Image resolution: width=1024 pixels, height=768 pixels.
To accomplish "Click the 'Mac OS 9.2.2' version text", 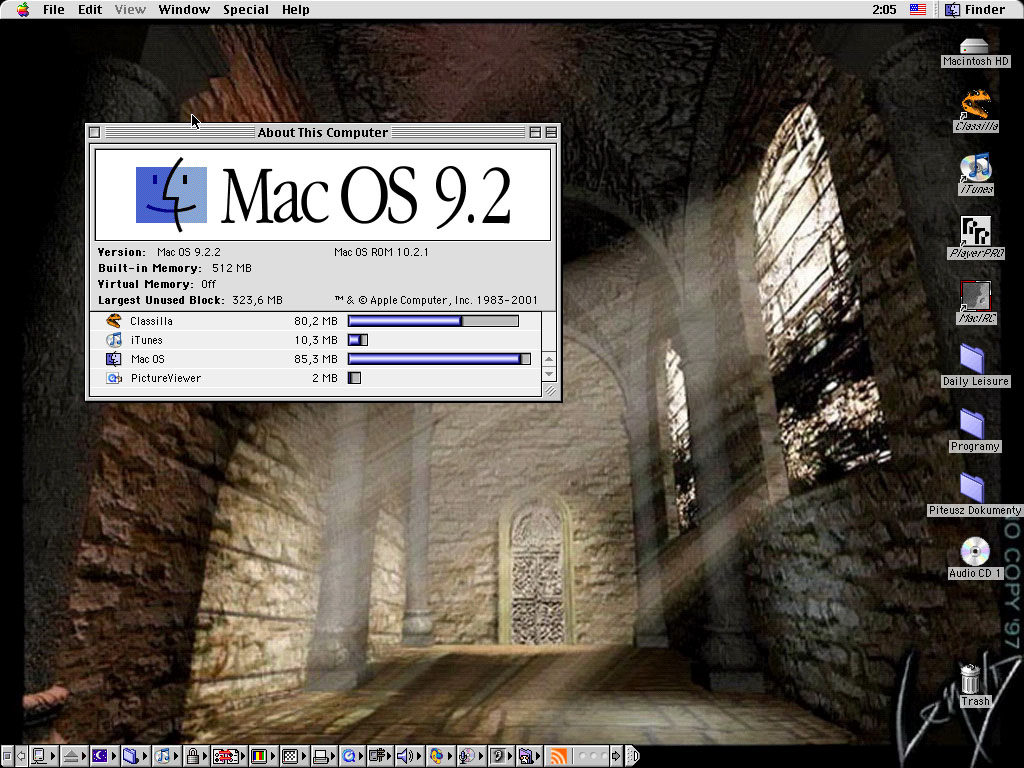I will 189,252.
